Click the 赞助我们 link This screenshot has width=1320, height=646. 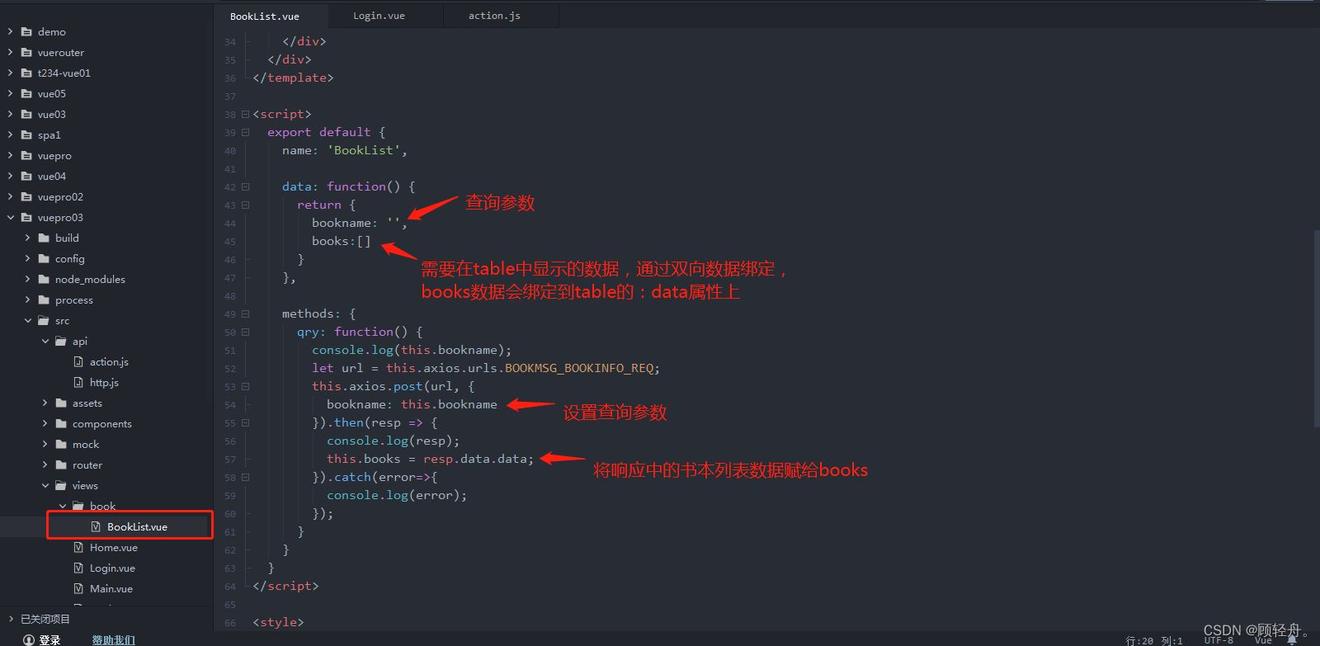[x=113, y=640]
